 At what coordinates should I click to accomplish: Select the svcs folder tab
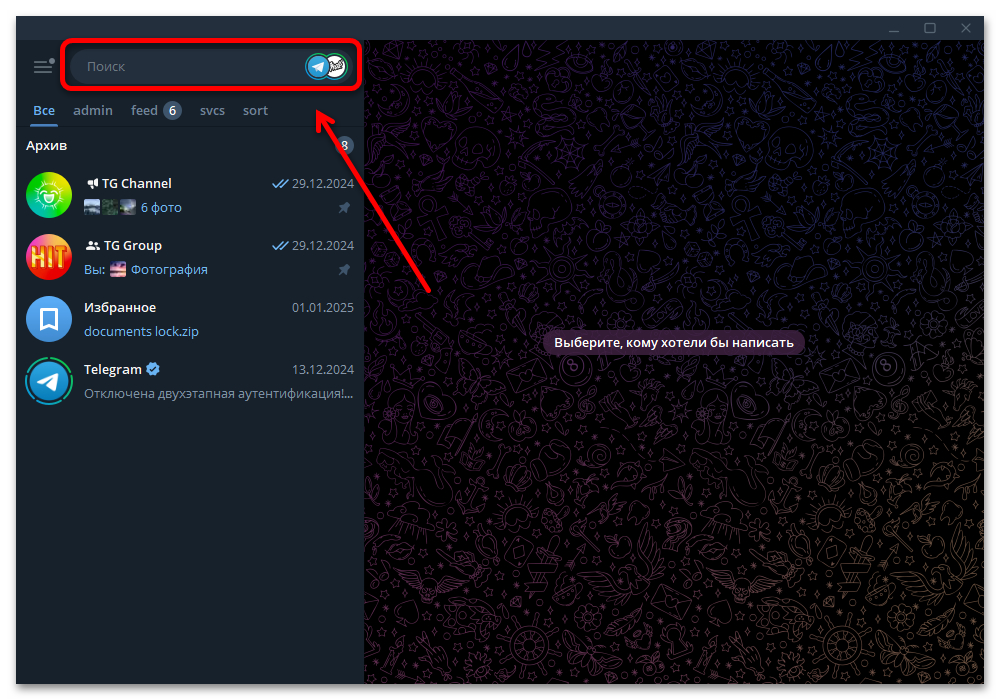coord(212,111)
